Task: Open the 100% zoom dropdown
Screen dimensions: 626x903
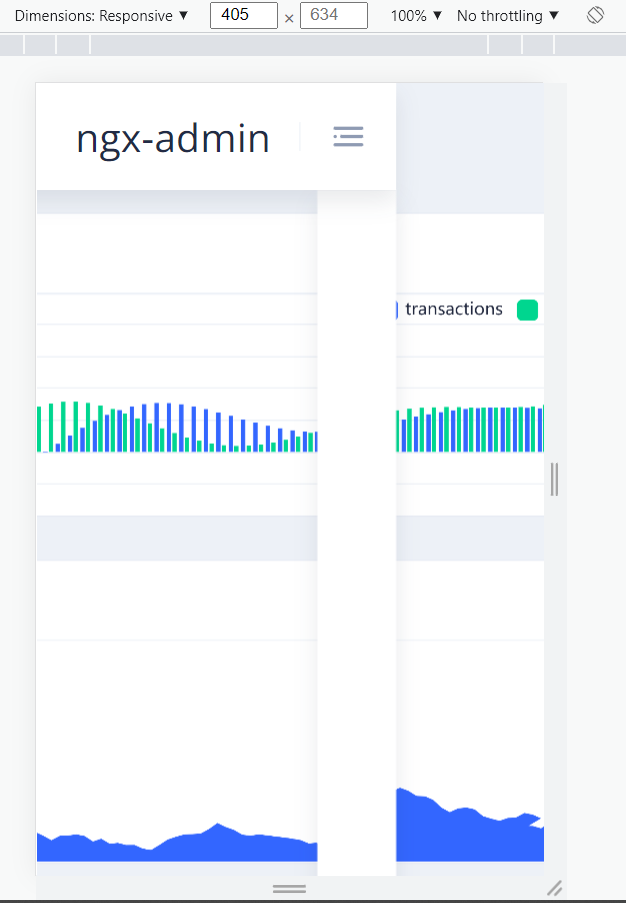Action: click(416, 16)
